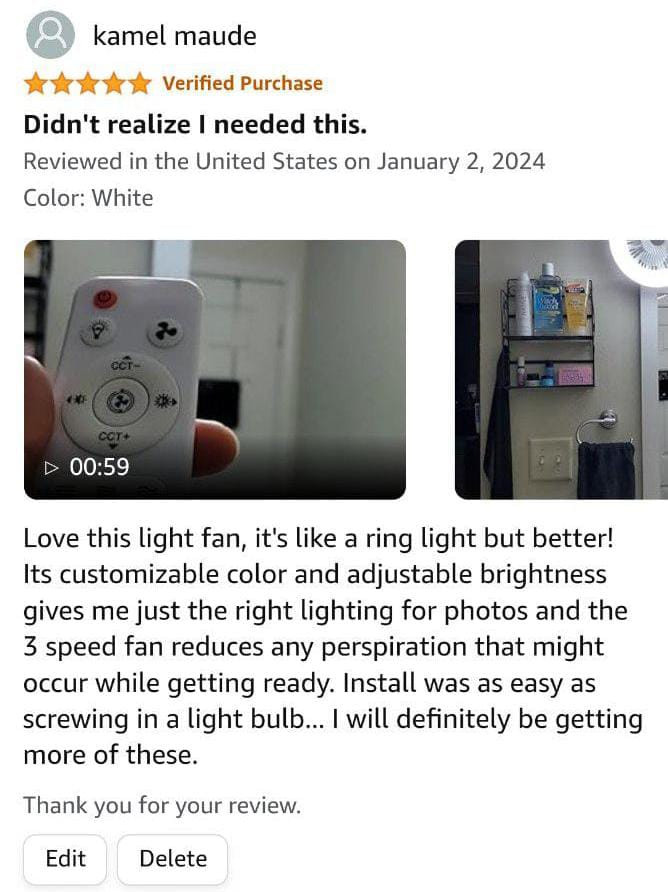Play the 00:59 review video
Image resolution: width=668 pixels, height=892 pixels.
click(x=215, y=369)
